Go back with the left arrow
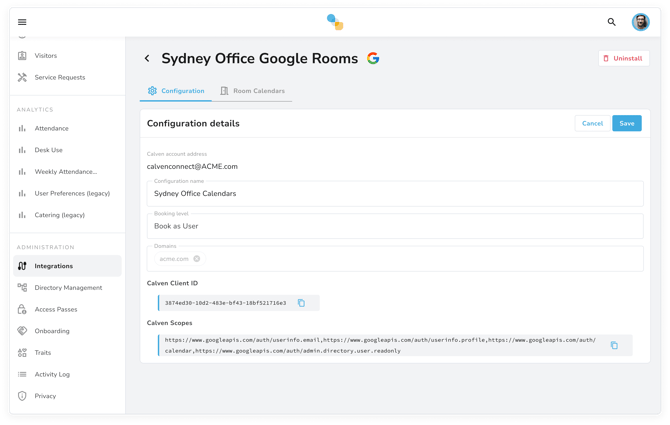 (147, 58)
